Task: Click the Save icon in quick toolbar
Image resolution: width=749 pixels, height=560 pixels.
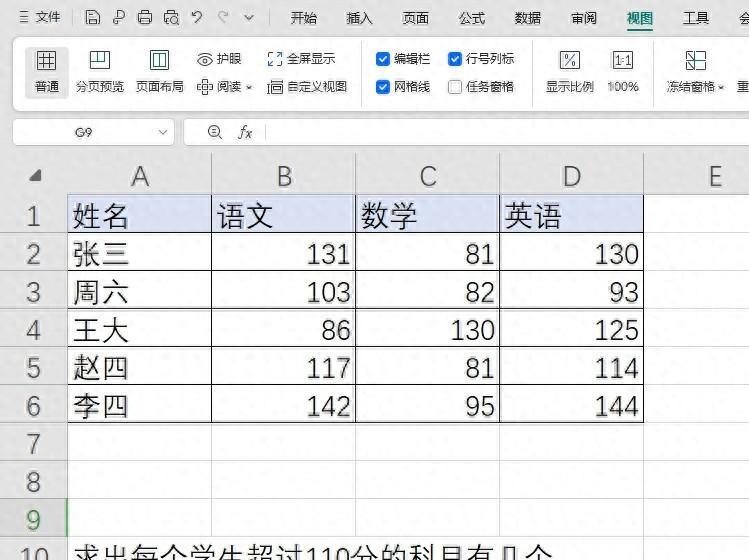Action: coord(93,18)
